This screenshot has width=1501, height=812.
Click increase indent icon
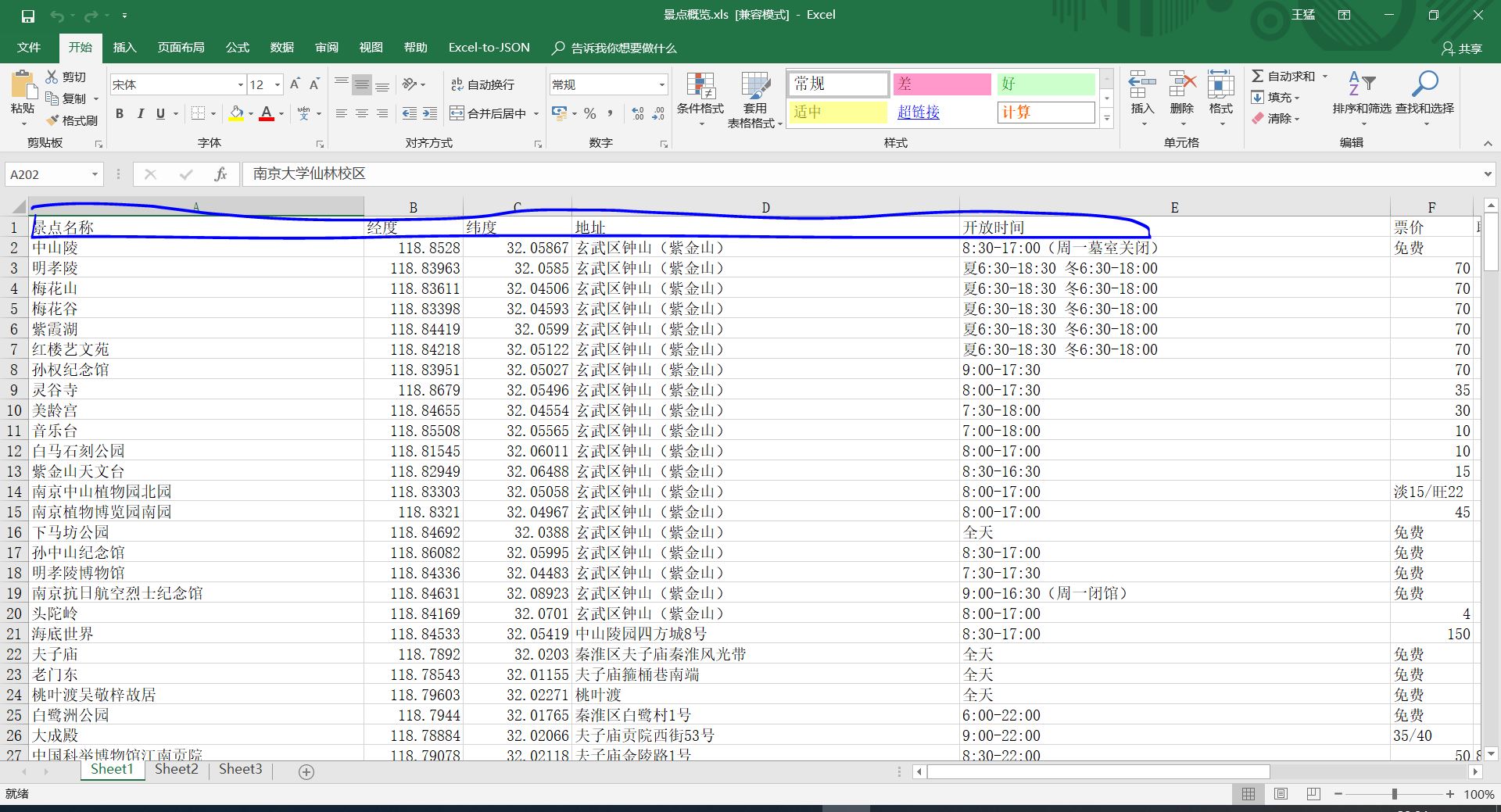click(430, 114)
